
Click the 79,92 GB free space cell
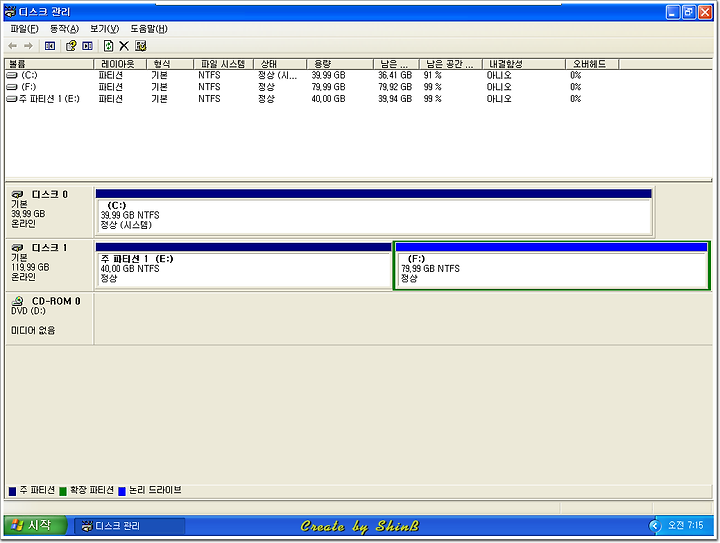click(x=395, y=87)
